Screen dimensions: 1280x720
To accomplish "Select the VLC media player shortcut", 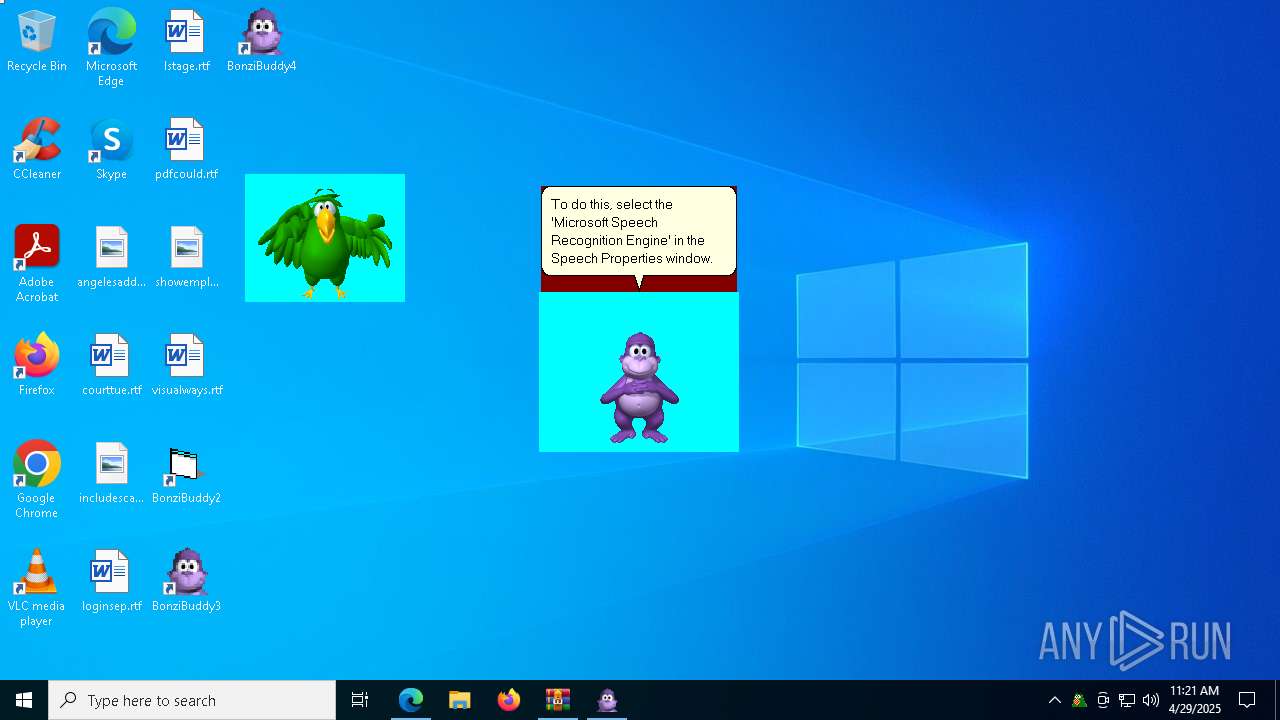I will (37, 589).
